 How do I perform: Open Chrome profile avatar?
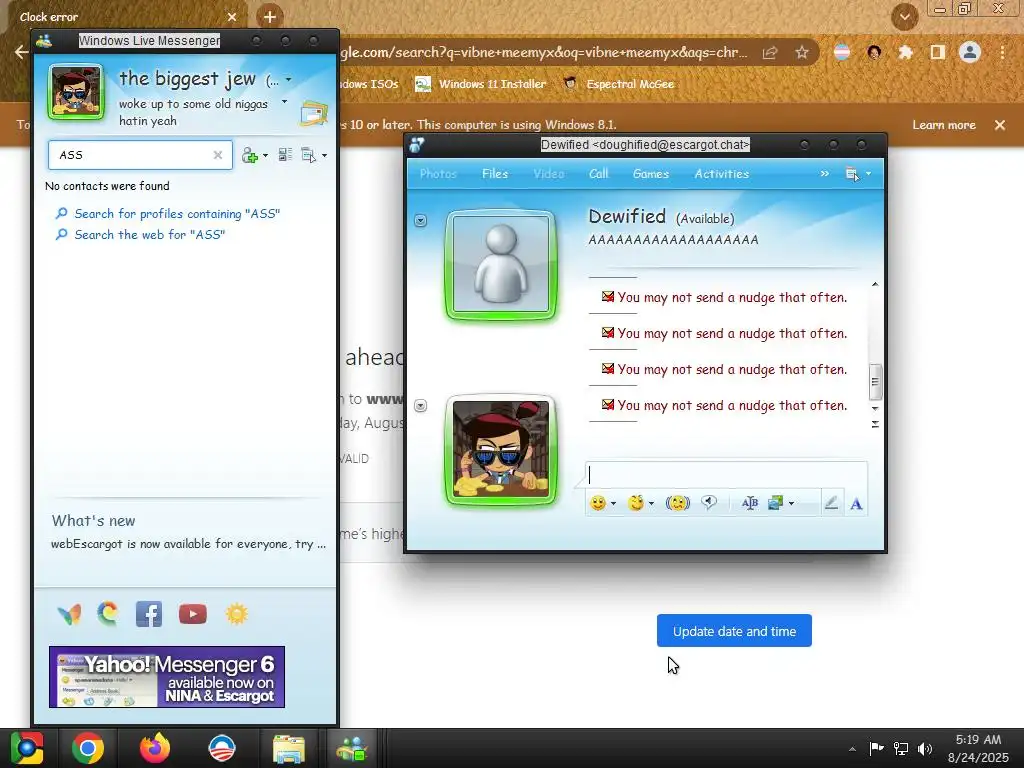(970, 52)
